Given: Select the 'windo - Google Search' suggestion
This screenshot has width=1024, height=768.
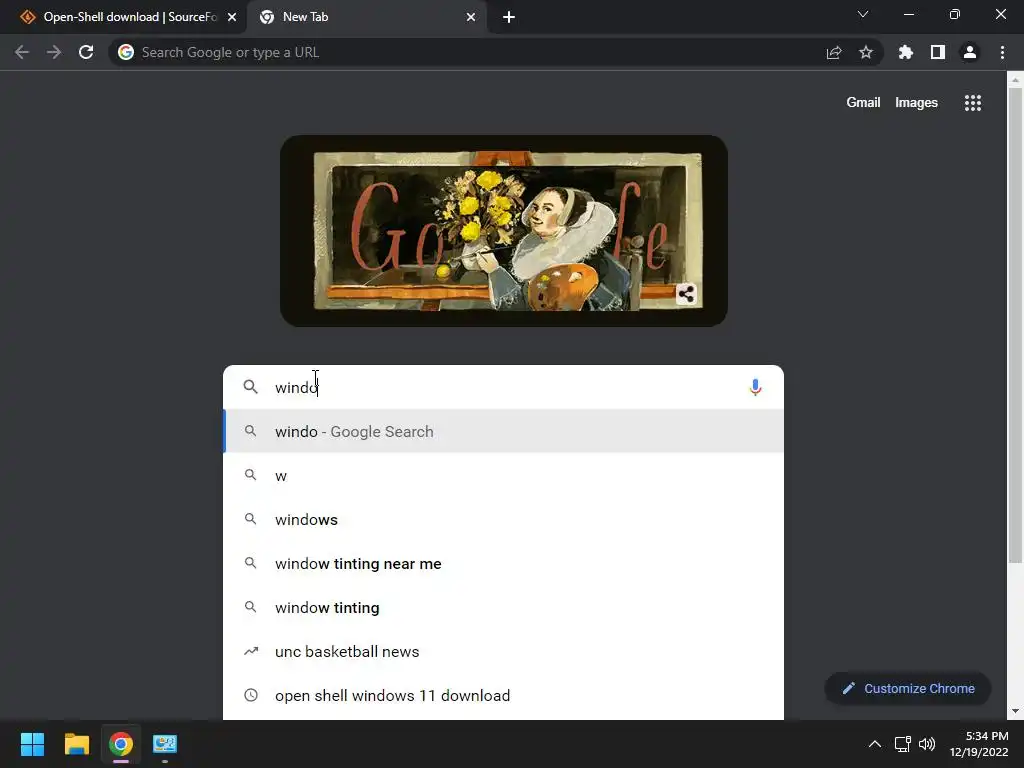Looking at the screenshot, I should [x=504, y=431].
